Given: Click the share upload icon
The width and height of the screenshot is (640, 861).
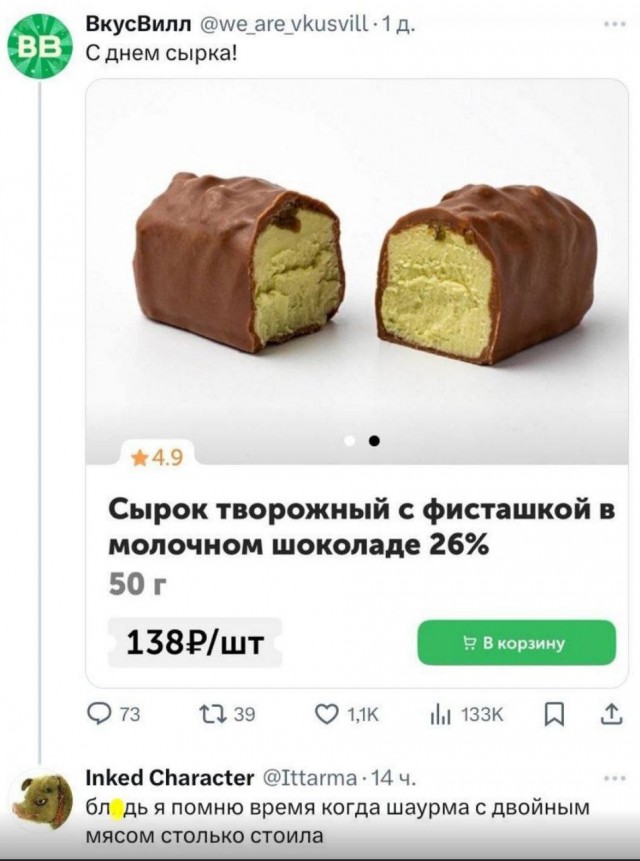Looking at the screenshot, I should [609, 712].
